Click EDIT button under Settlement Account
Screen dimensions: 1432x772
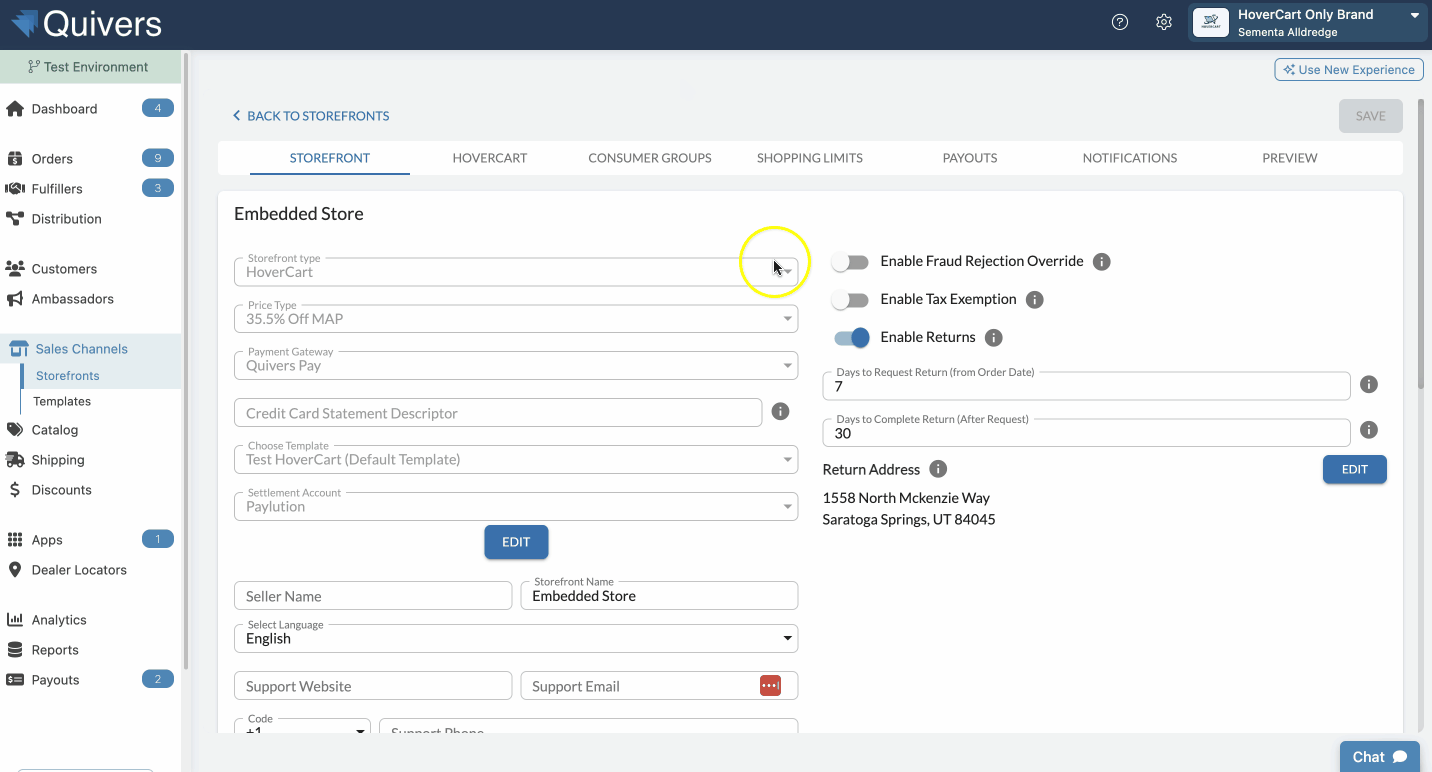pos(516,542)
